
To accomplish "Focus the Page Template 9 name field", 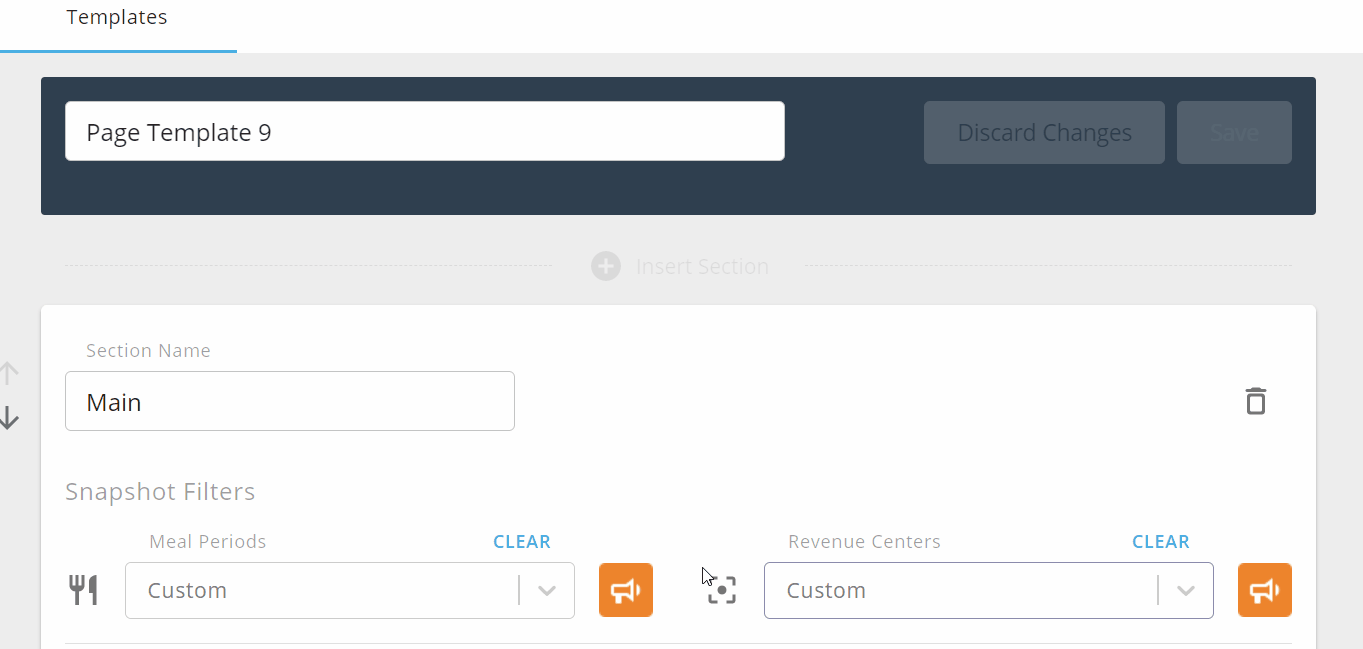I will [424, 131].
